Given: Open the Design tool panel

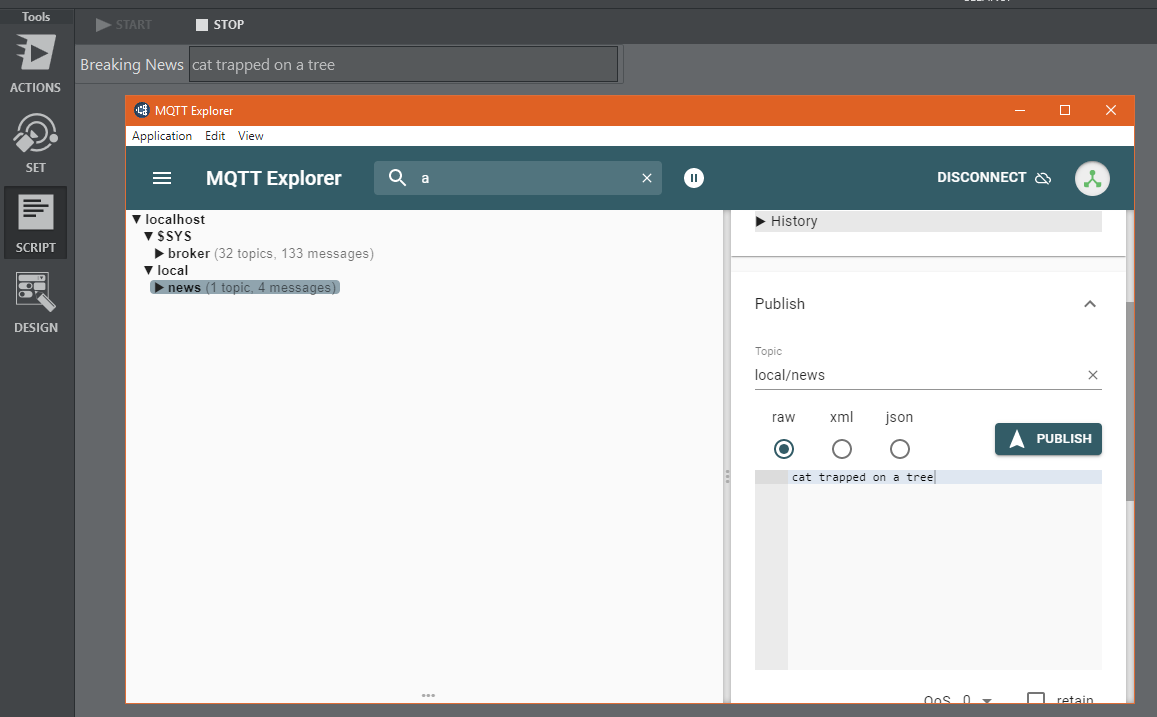Looking at the screenshot, I should (x=36, y=301).
